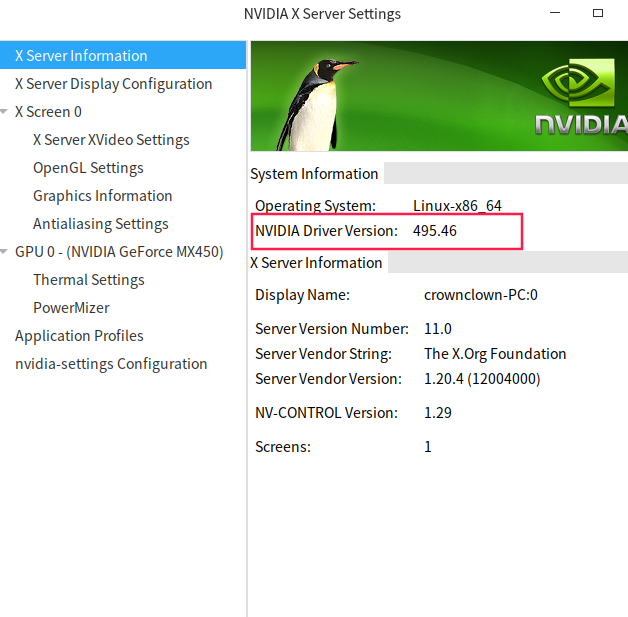Click the NV-CONTROL Version label
This screenshot has height=617, width=628.
click(326, 413)
